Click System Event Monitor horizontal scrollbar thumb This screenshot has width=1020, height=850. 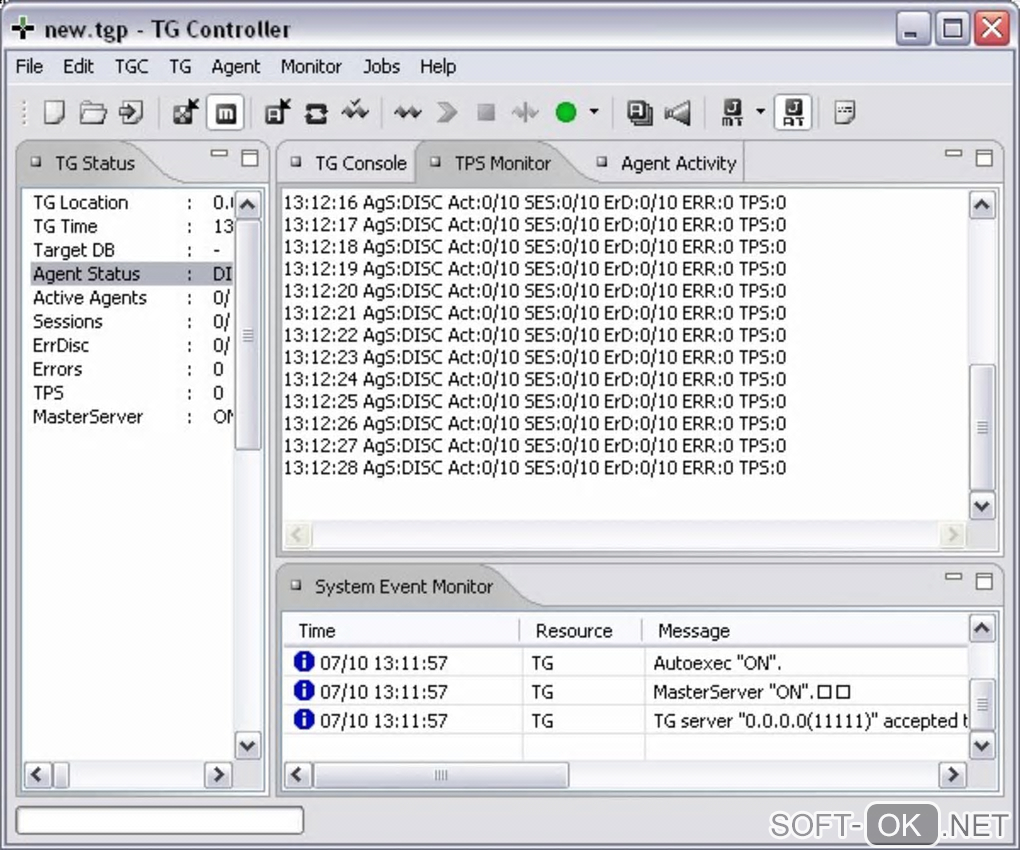(x=441, y=775)
